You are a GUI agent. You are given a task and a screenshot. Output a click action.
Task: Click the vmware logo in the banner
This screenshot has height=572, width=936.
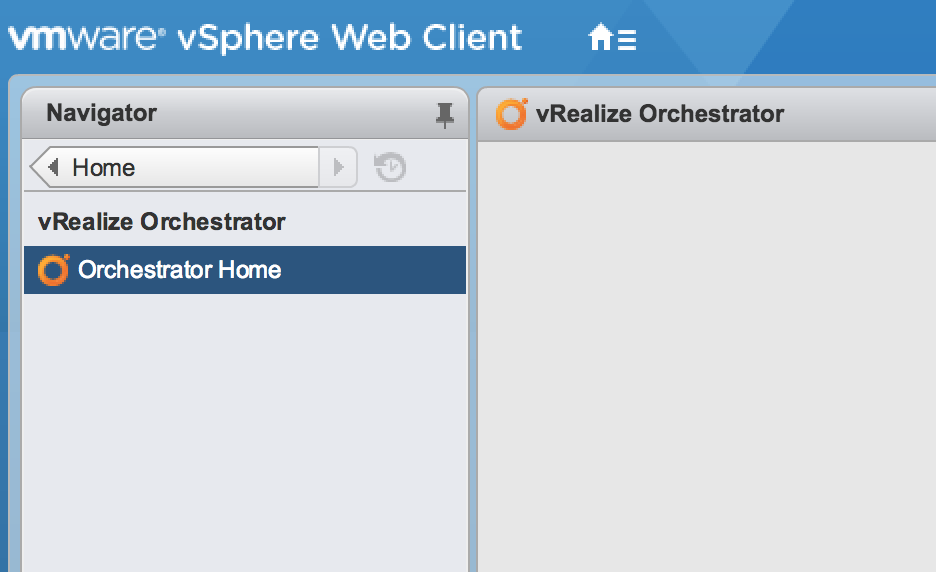(83, 38)
